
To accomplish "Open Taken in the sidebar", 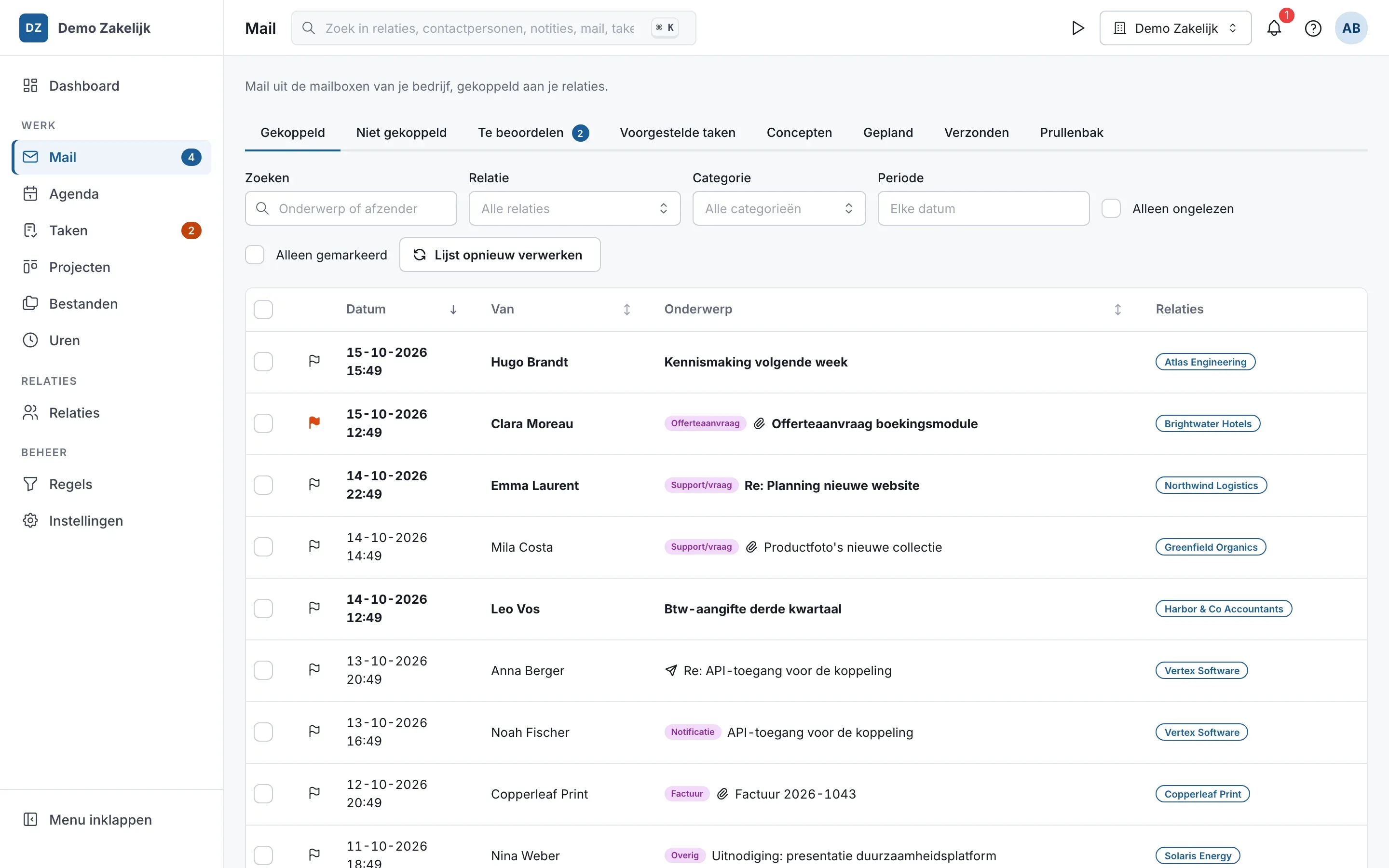I will pyautogui.click(x=111, y=230).
